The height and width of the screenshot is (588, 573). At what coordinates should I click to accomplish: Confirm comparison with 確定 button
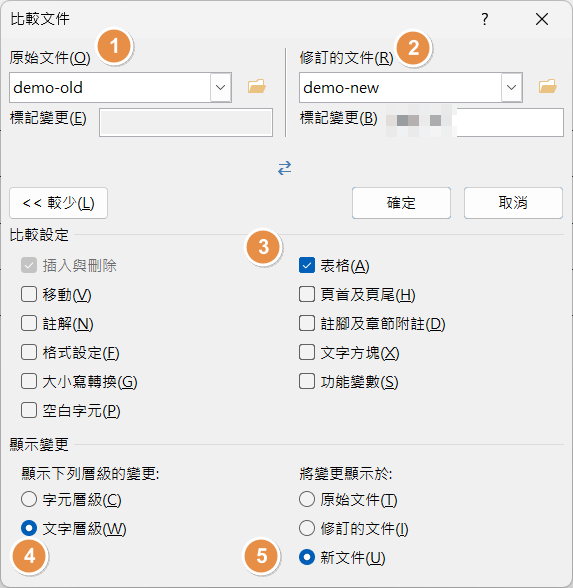click(x=401, y=203)
